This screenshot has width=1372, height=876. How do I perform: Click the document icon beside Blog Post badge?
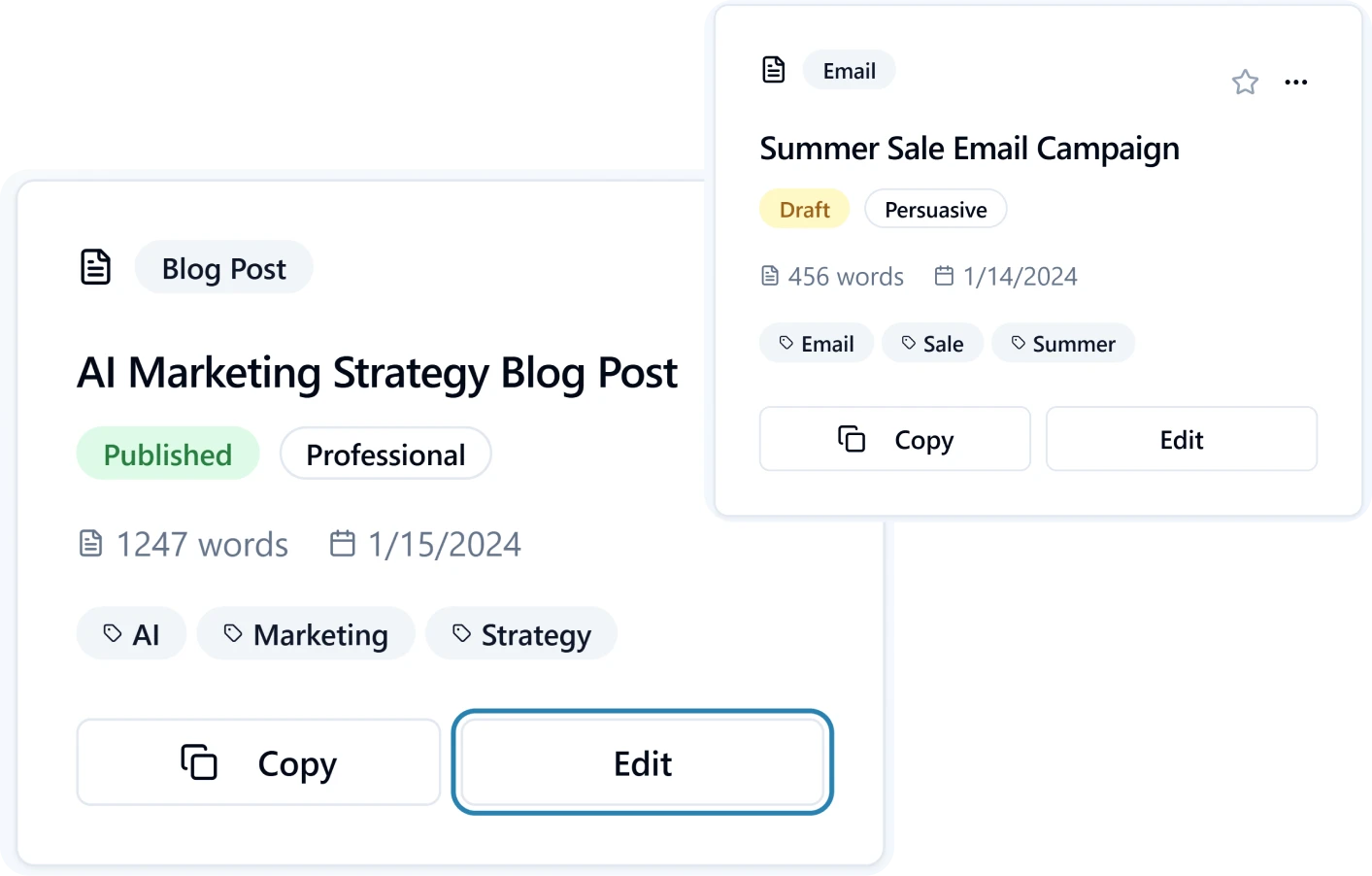pos(94,266)
